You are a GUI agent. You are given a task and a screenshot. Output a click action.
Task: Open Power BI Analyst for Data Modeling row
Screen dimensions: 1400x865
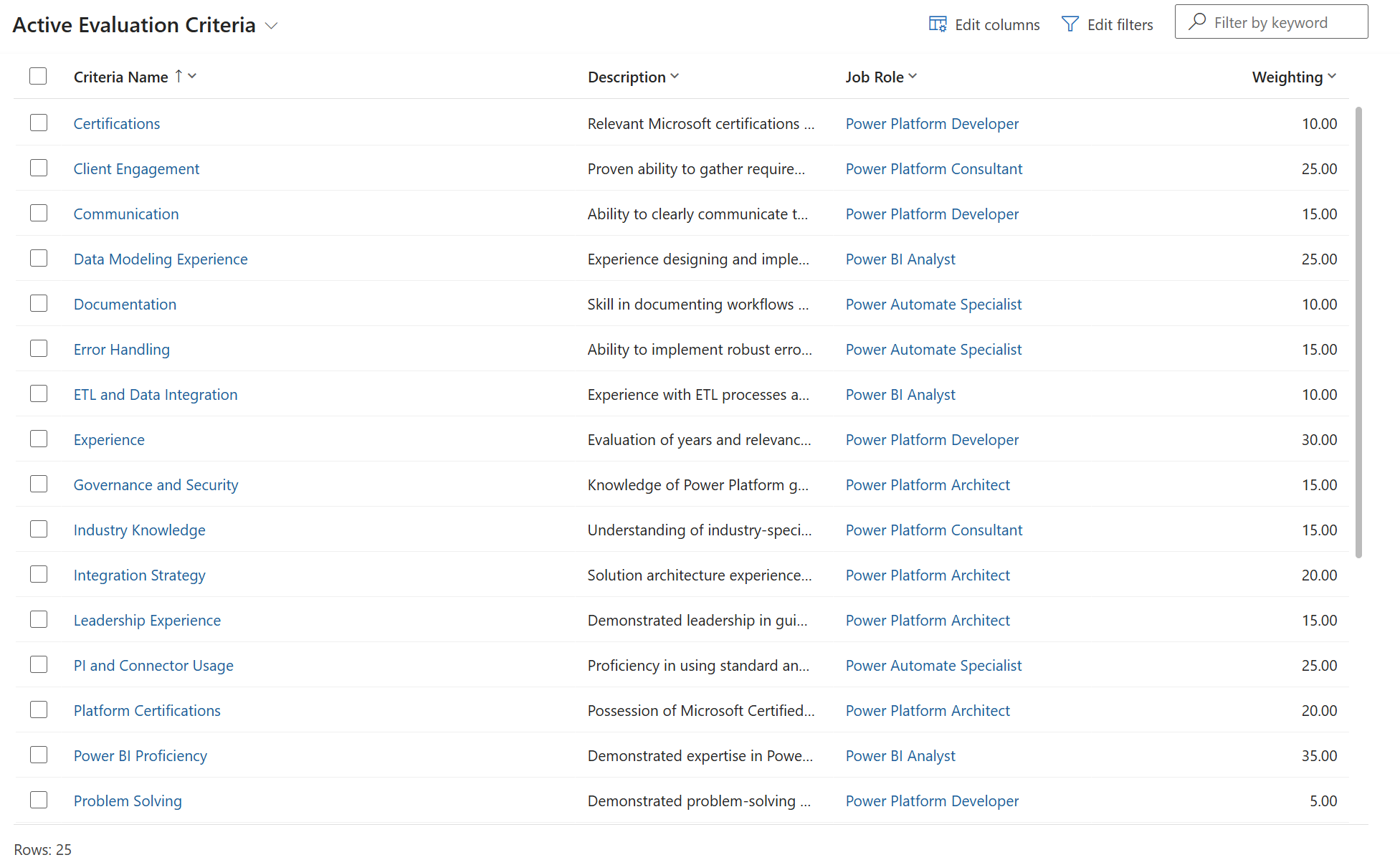click(900, 259)
